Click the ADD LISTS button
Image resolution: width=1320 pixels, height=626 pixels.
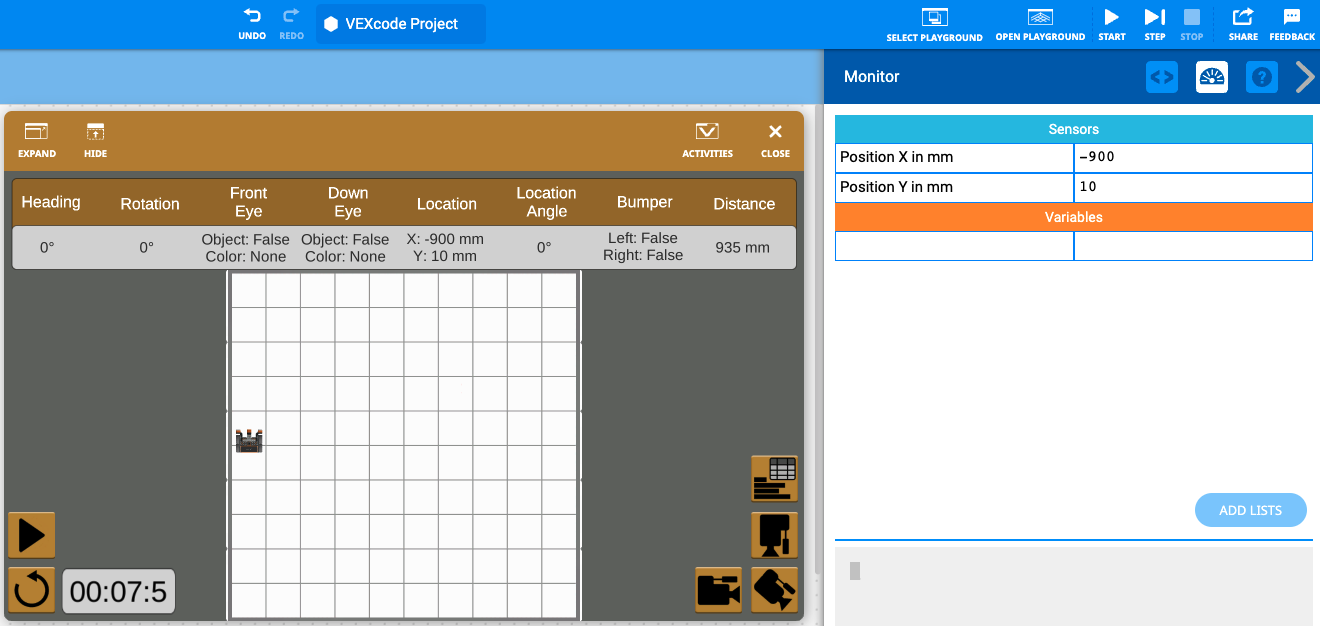point(1250,510)
